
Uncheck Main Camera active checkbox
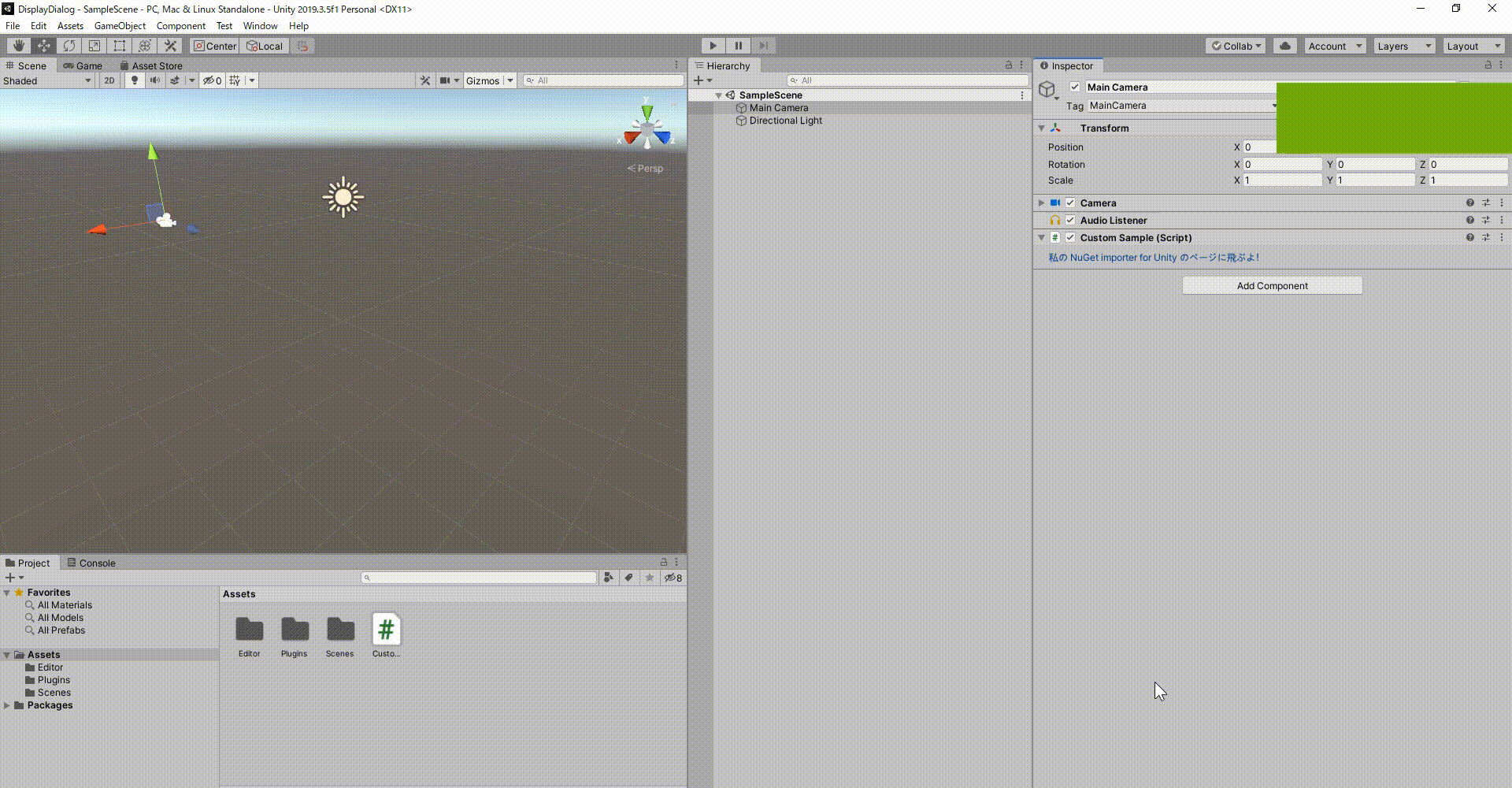tap(1075, 87)
